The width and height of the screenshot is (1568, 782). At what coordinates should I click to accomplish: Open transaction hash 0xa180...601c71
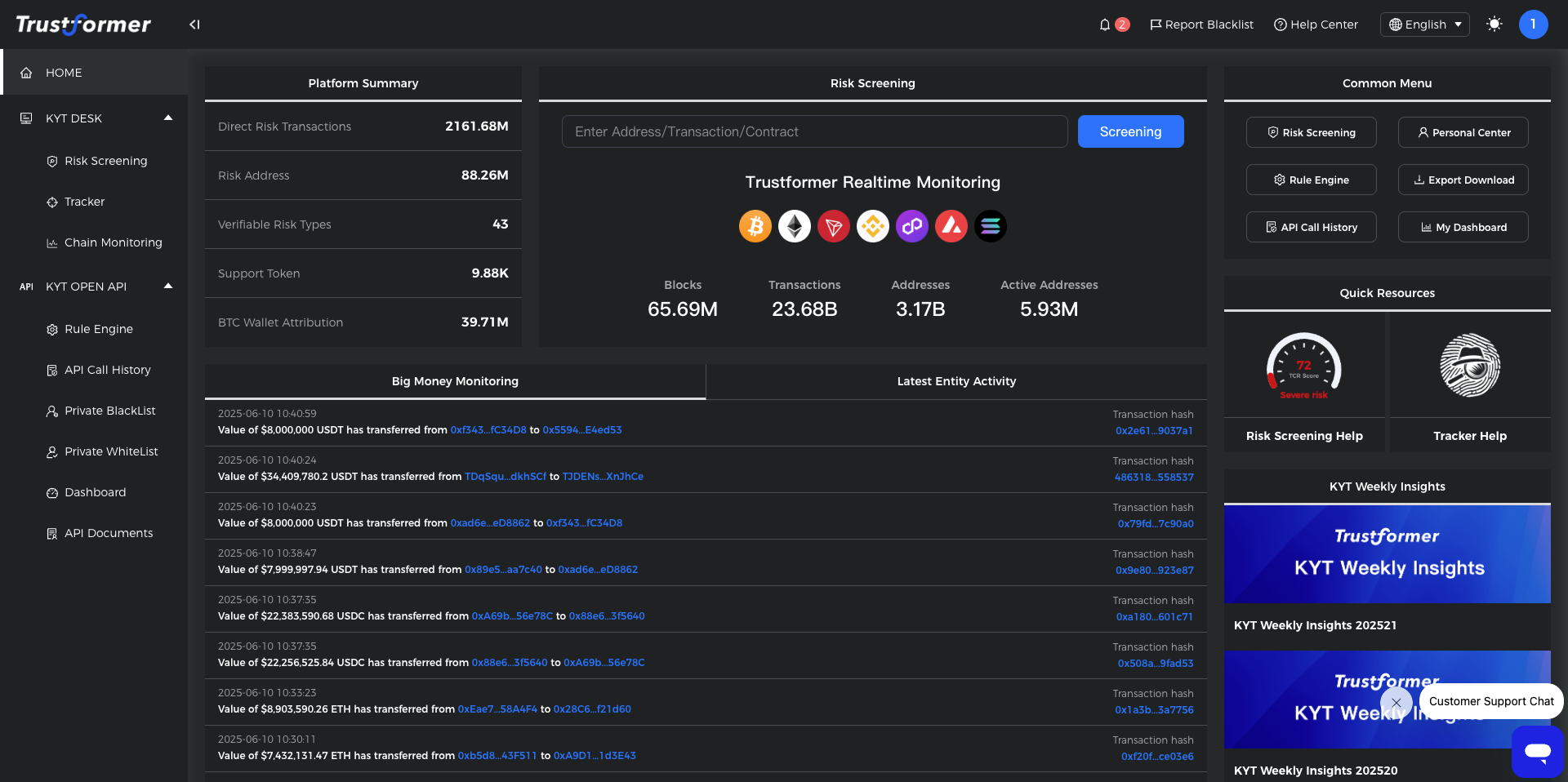pyautogui.click(x=1155, y=617)
